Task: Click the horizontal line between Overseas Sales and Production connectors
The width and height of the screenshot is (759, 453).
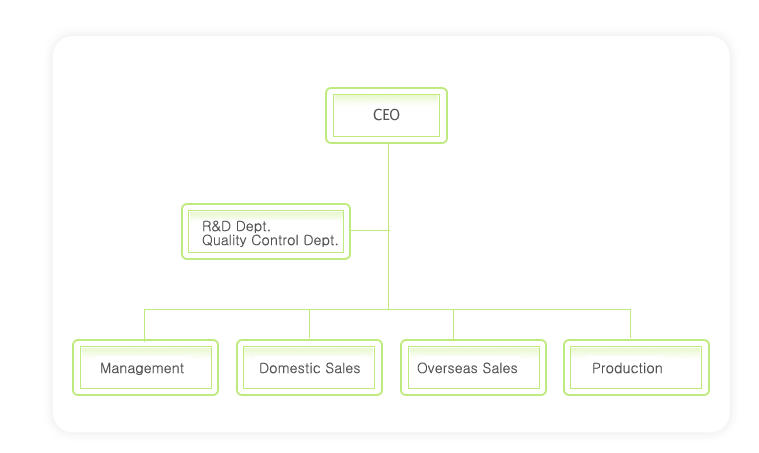Action: click(541, 309)
